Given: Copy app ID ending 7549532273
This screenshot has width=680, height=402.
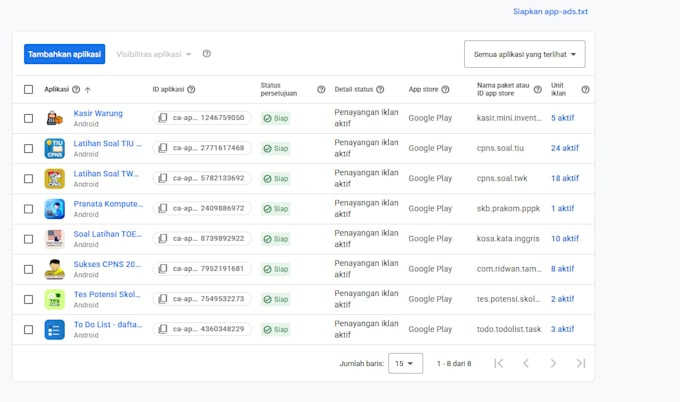Looking at the screenshot, I should click(x=163, y=299).
